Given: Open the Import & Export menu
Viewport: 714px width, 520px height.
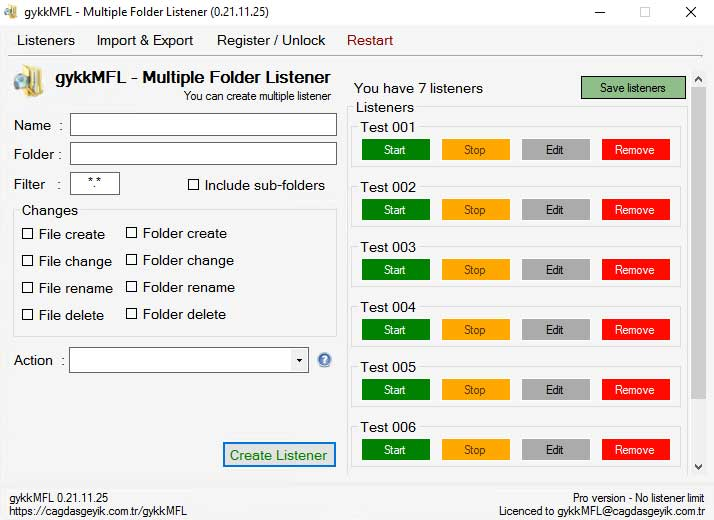Looking at the screenshot, I should 145,40.
